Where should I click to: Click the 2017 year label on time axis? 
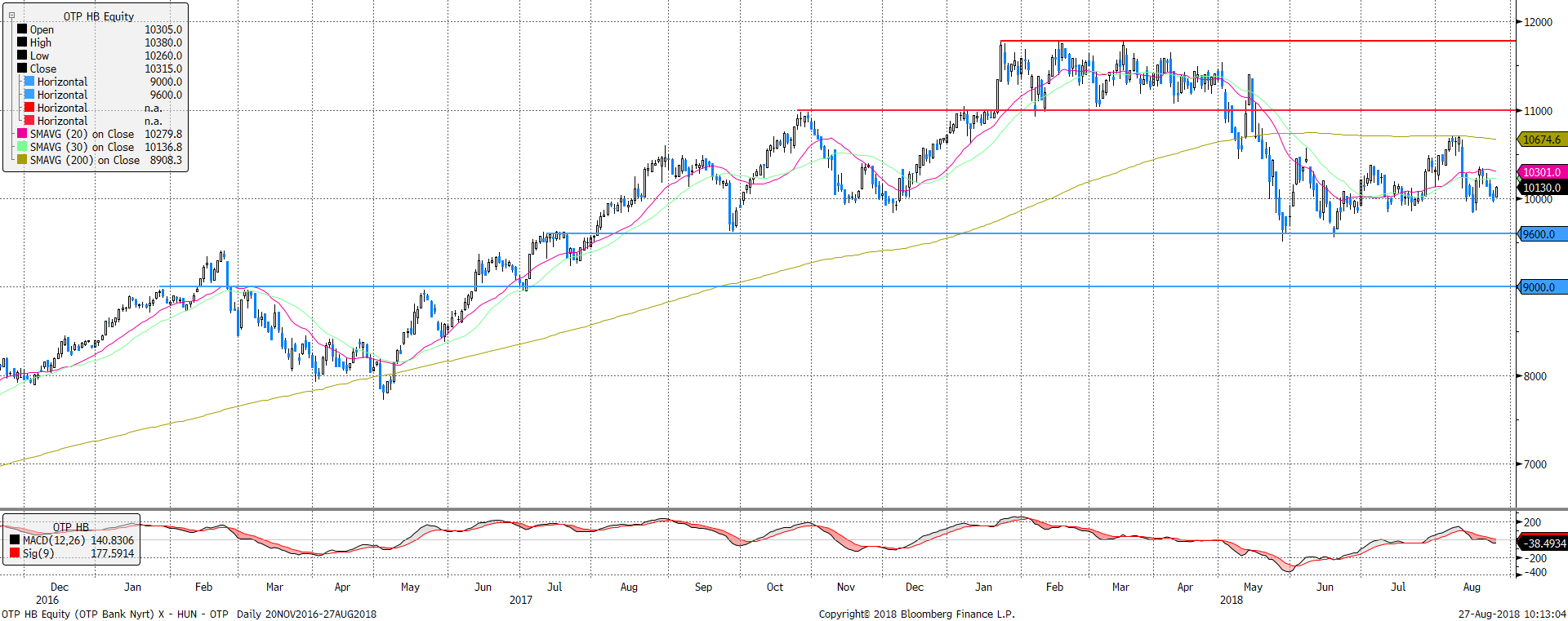click(521, 600)
